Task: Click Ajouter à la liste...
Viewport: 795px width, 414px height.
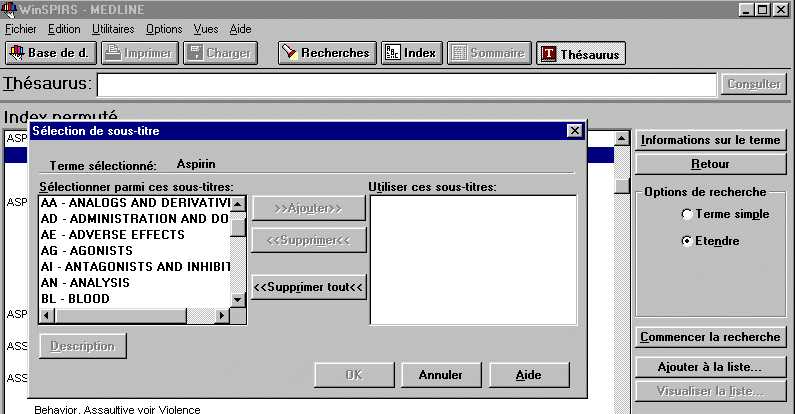Action: (x=710, y=367)
